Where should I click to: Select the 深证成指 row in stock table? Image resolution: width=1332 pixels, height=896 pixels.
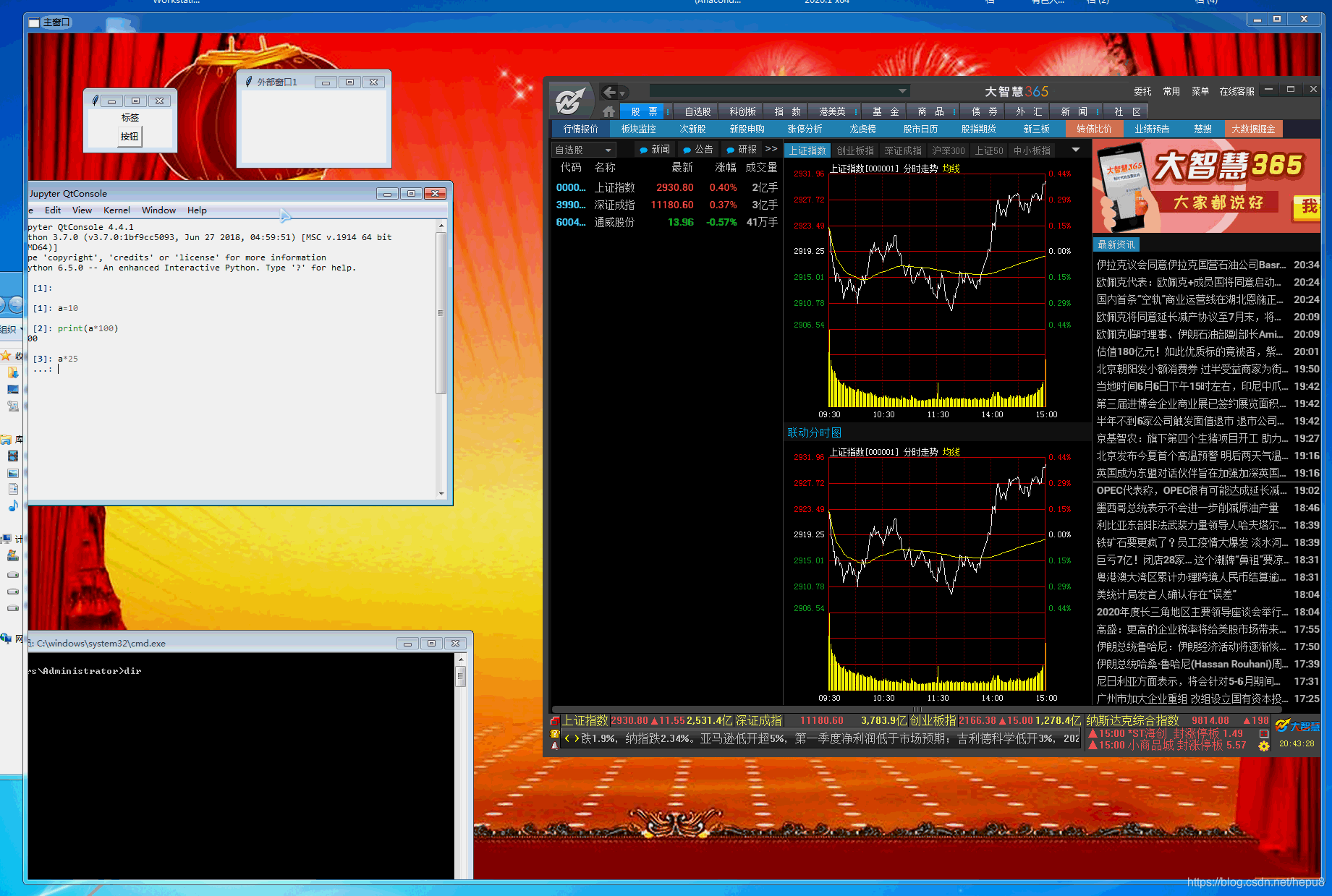point(666,205)
